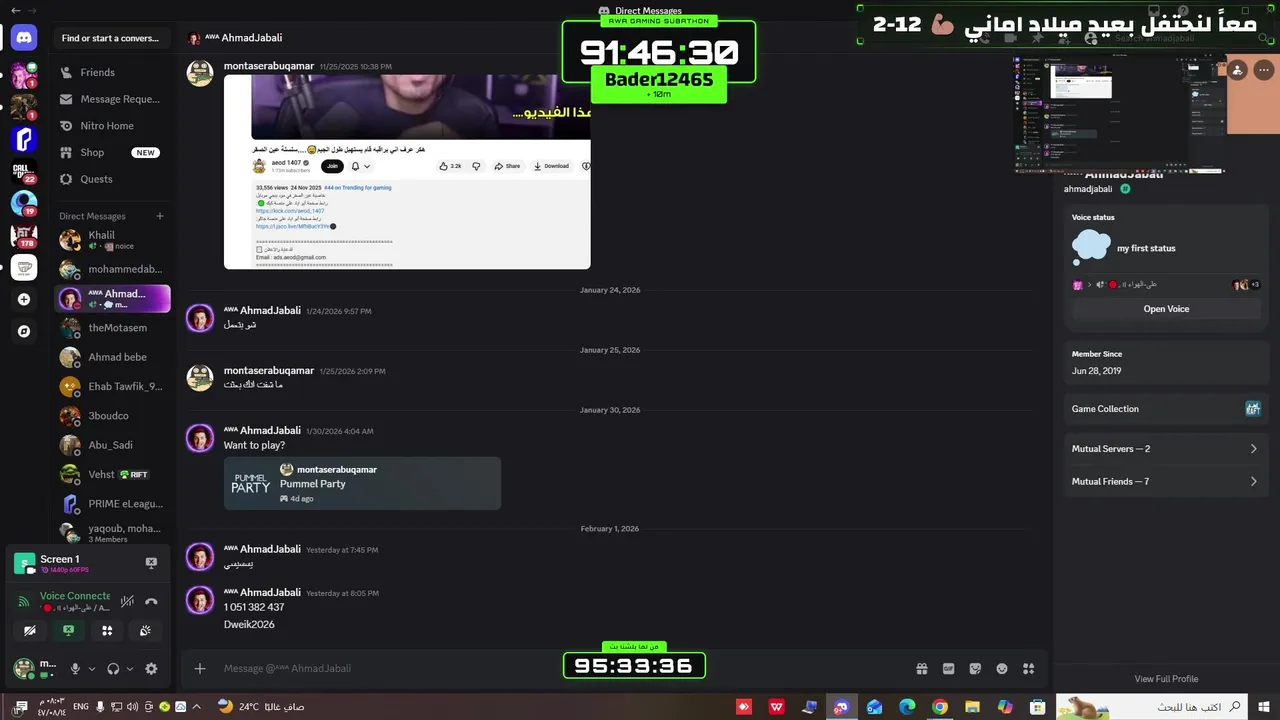
Task: Go back with the left arrow
Action: coord(15,10)
